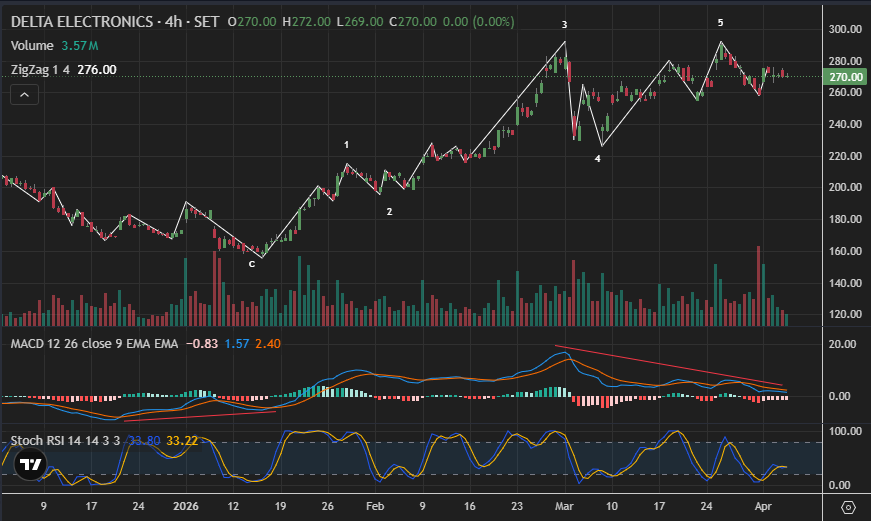871x521 pixels.
Task: Click the MACD histogram value −0.83
Action: point(202,344)
